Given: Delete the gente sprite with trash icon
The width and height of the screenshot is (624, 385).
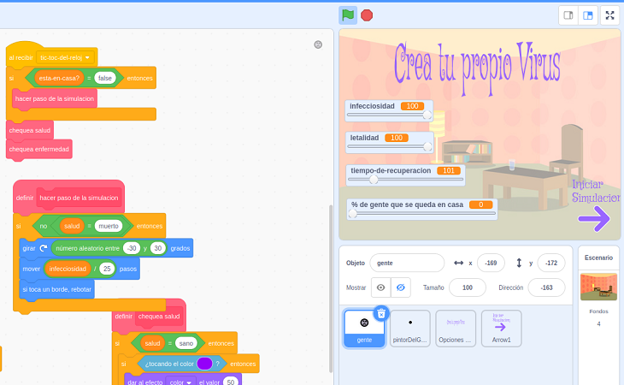Looking at the screenshot, I should click(x=381, y=314).
